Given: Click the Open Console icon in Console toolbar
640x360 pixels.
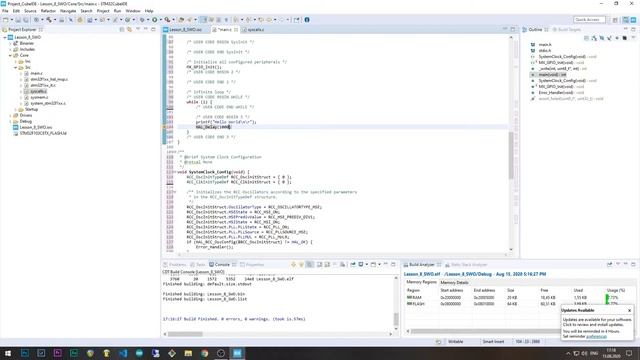Looking at the screenshot, I should pyautogui.click(x=373, y=264).
